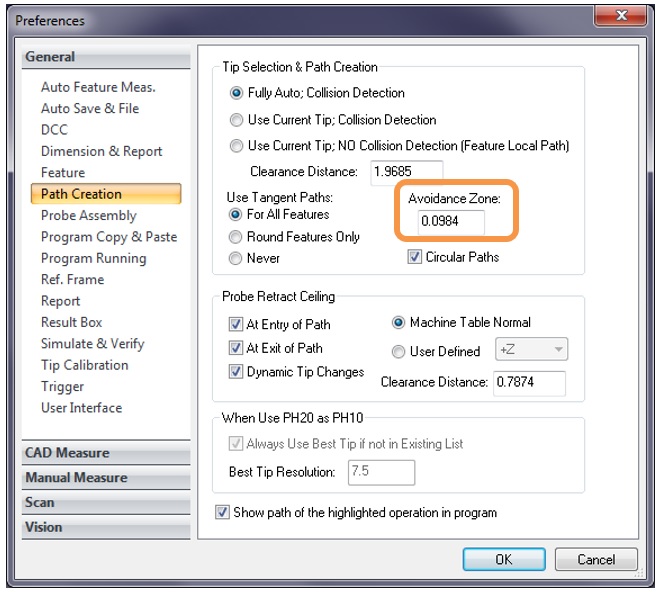This screenshot has width=660, height=592.
Task: Uncheck At Exit of Path
Action: tap(235, 348)
